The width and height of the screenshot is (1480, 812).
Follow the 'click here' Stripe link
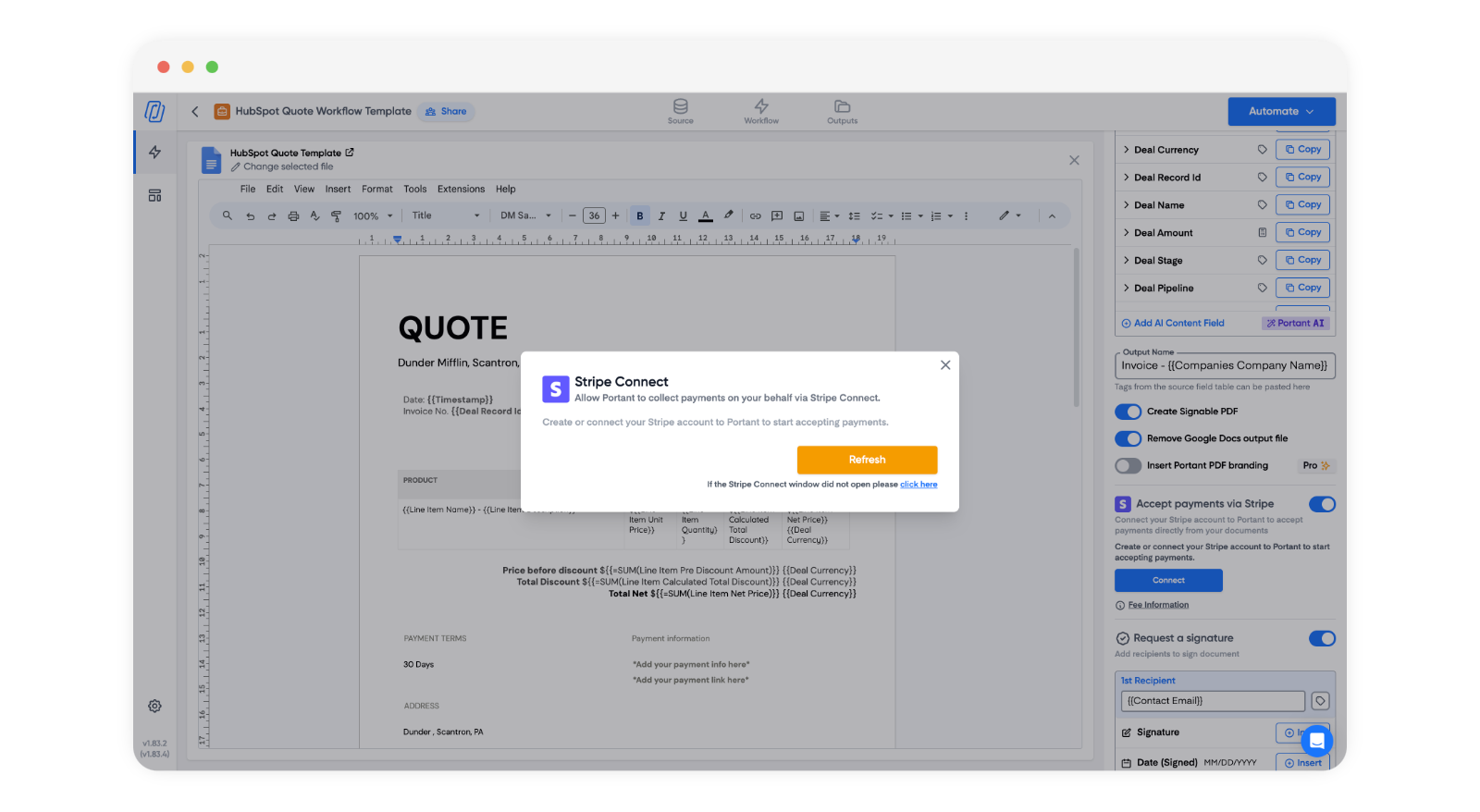[x=919, y=485]
